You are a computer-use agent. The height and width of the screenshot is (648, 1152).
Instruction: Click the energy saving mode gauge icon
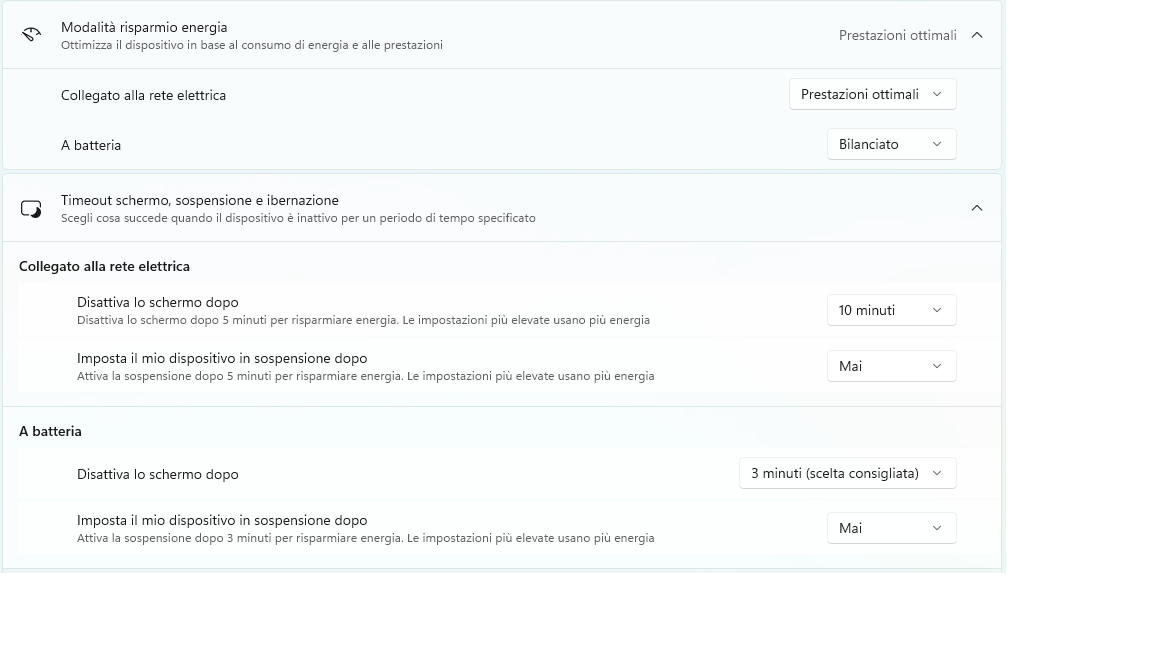31,35
